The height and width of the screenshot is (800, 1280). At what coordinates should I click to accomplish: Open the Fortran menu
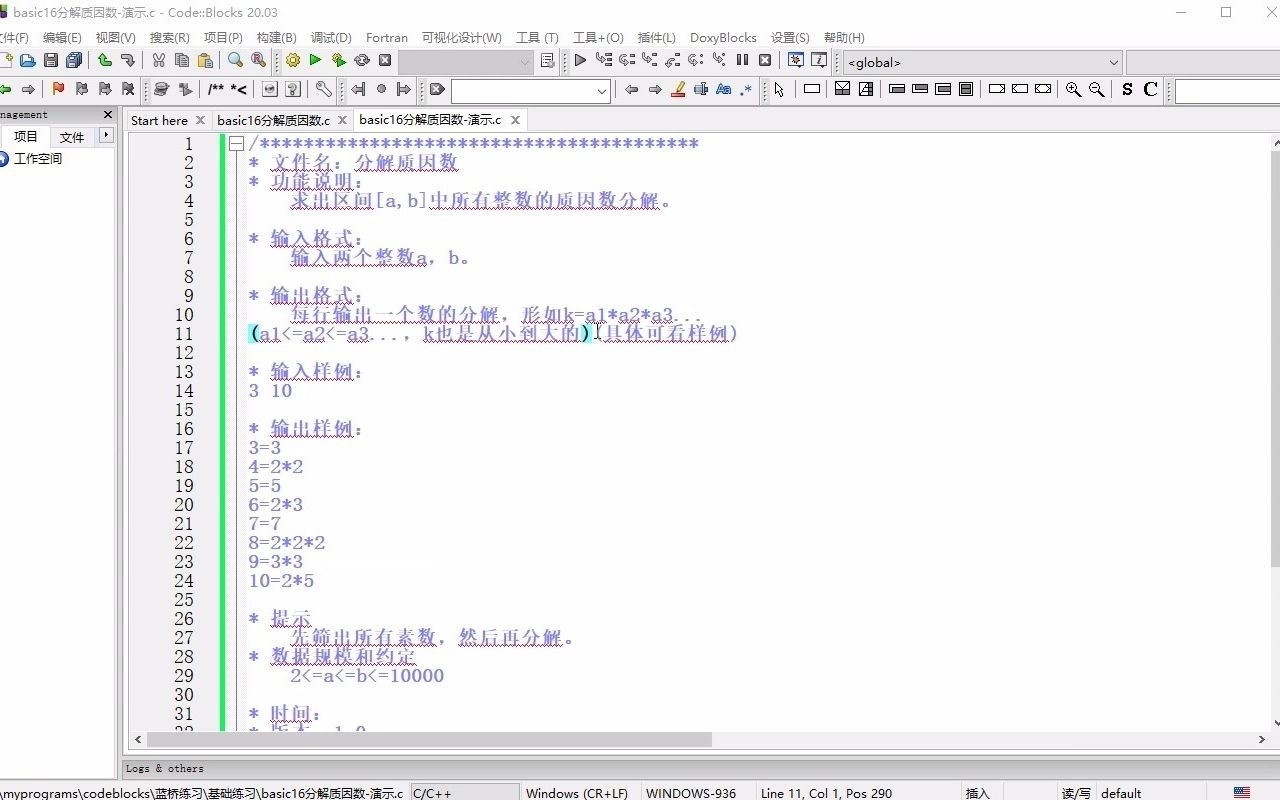(387, 37)
